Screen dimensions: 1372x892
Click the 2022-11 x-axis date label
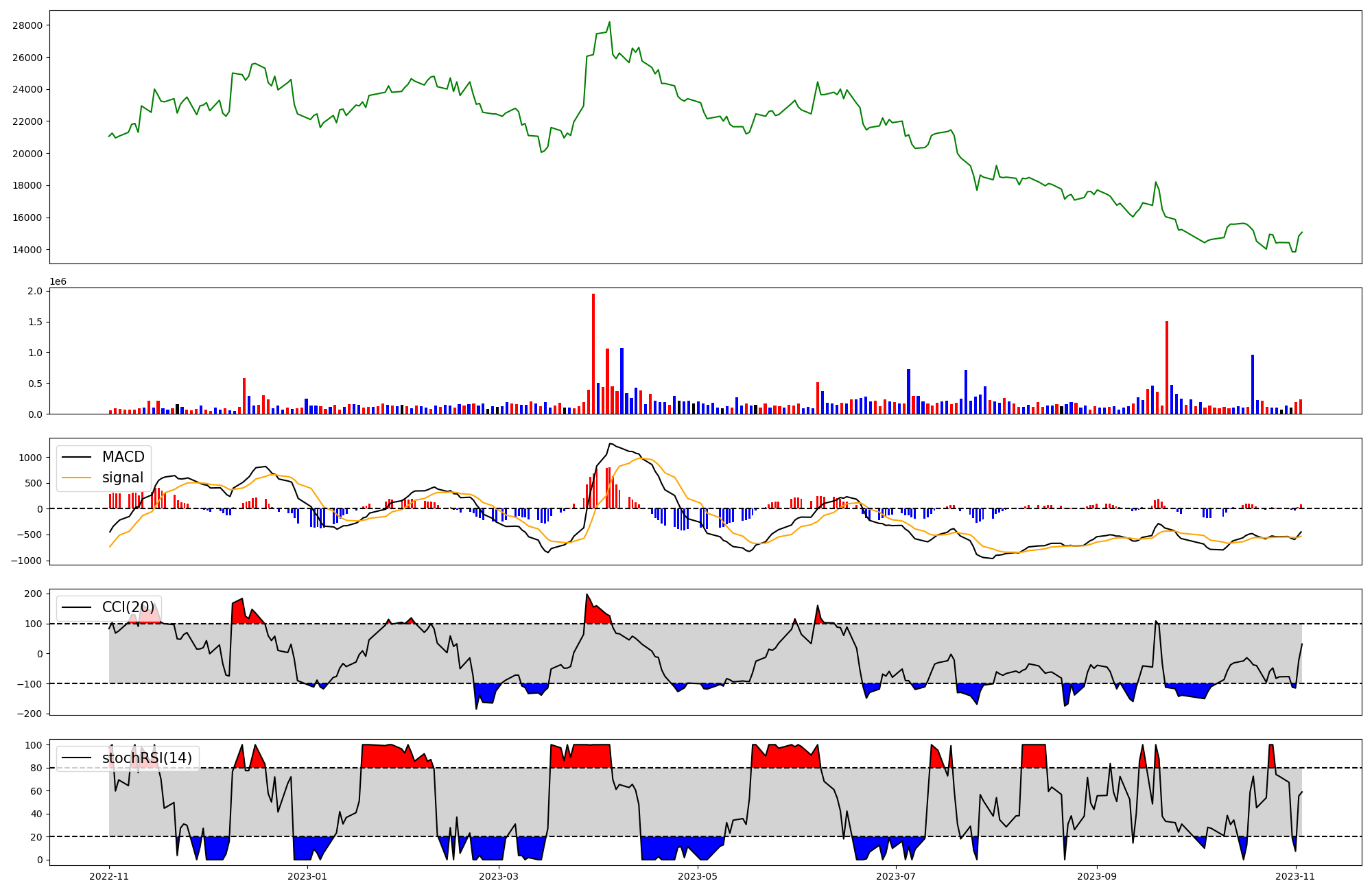click(x=109, y=876)
